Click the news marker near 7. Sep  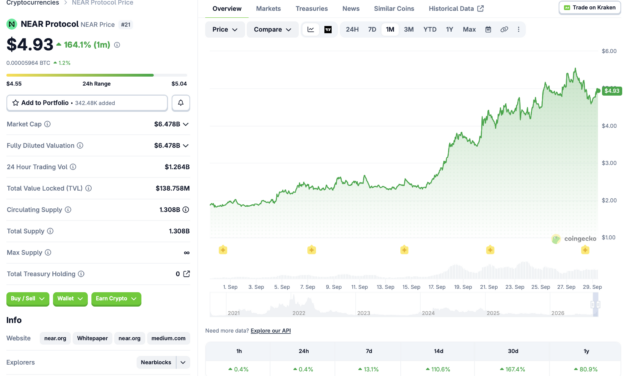[312, 250]
